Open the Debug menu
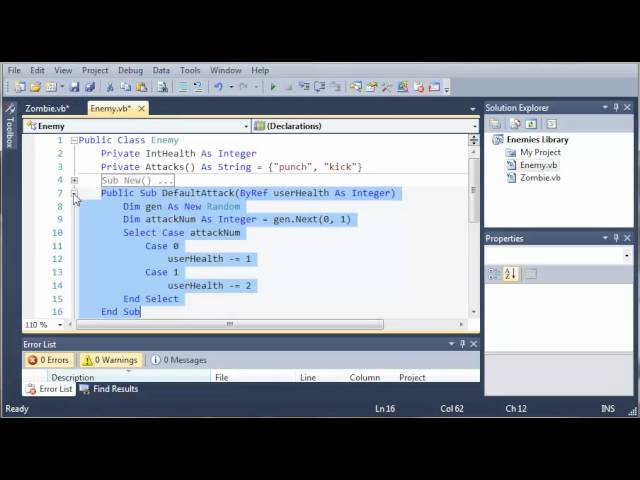 (x=130, y=71)
